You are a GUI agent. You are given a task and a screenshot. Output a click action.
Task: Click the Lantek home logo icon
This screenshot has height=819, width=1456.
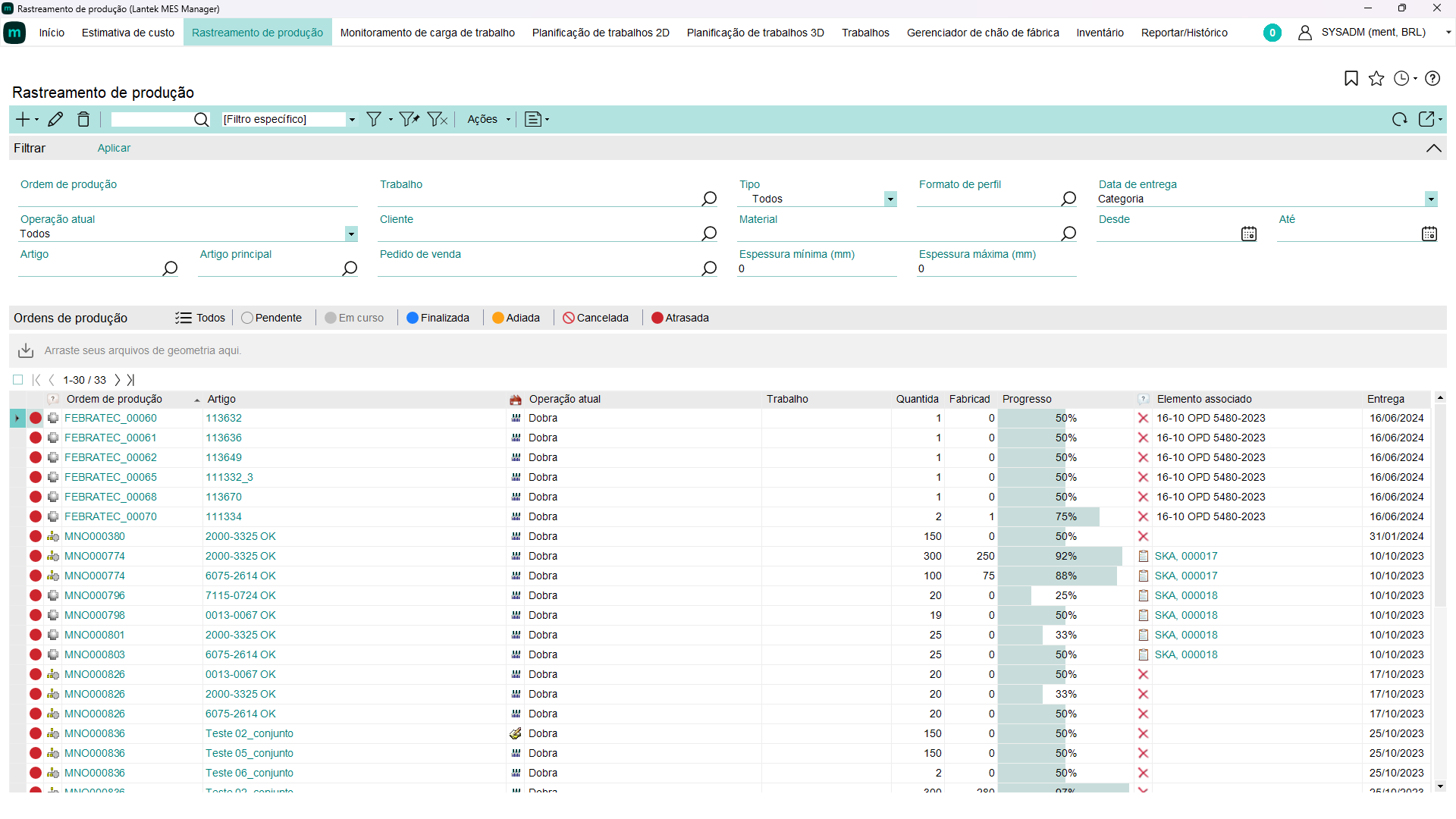(14, 33)
